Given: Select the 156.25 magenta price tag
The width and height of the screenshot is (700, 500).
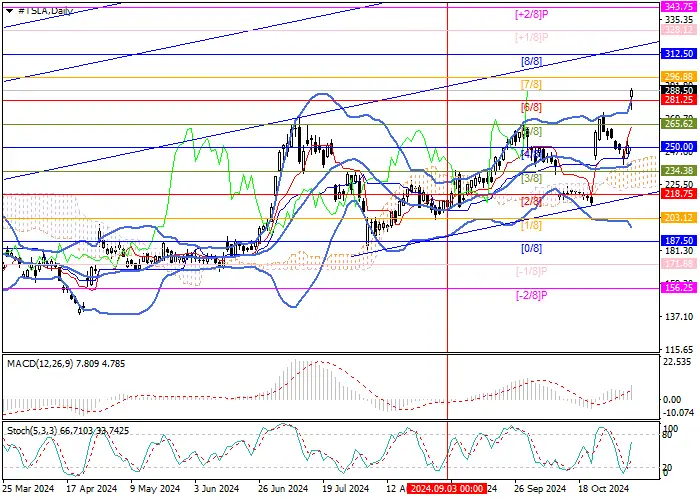Looking at the screenshot, I should coord(678,288).
